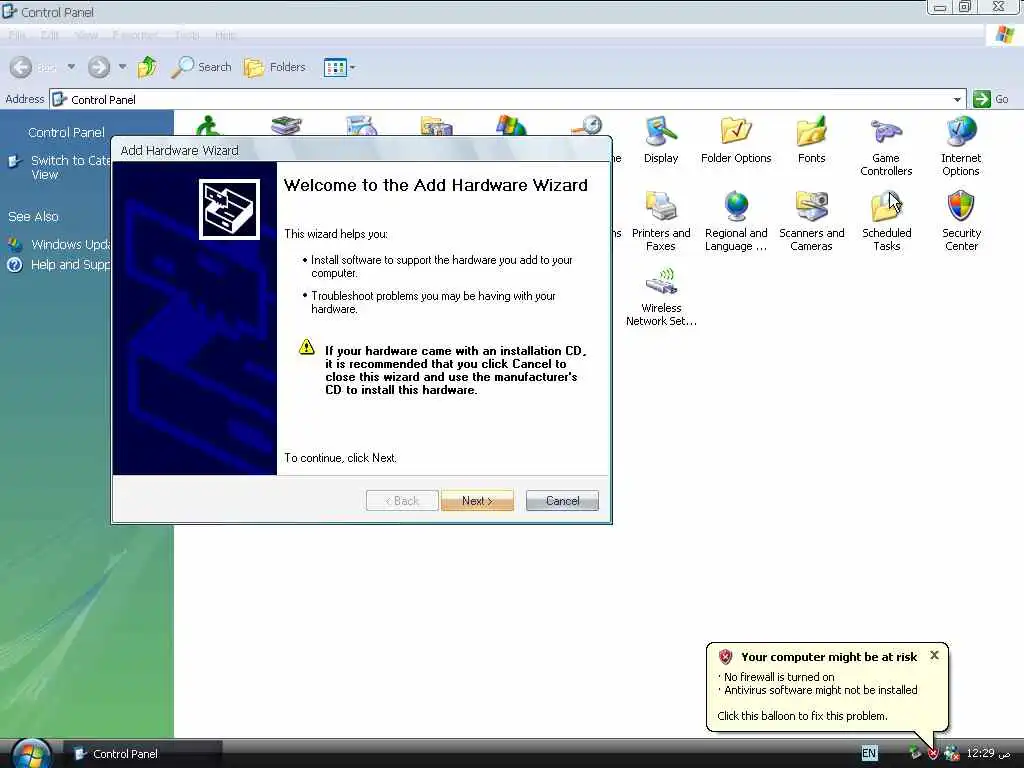
Task: Open Folder Options in Control Panel
Action: pos(736,140)
